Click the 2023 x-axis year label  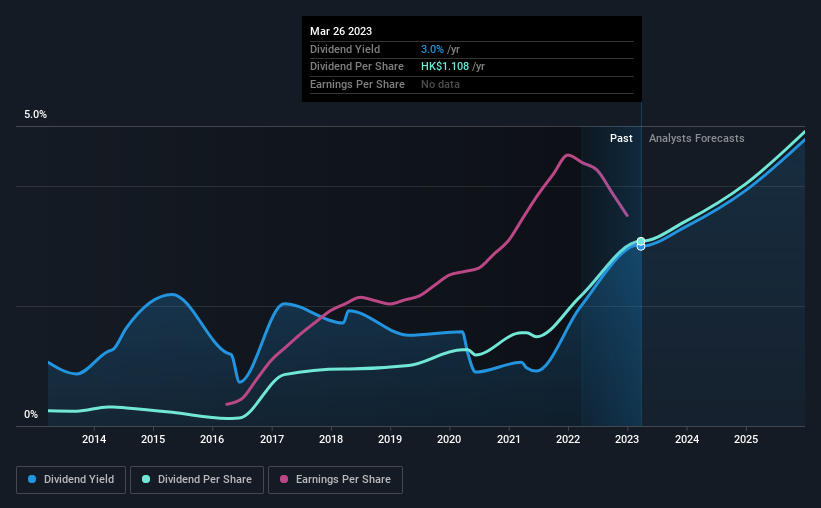point(627,439)
